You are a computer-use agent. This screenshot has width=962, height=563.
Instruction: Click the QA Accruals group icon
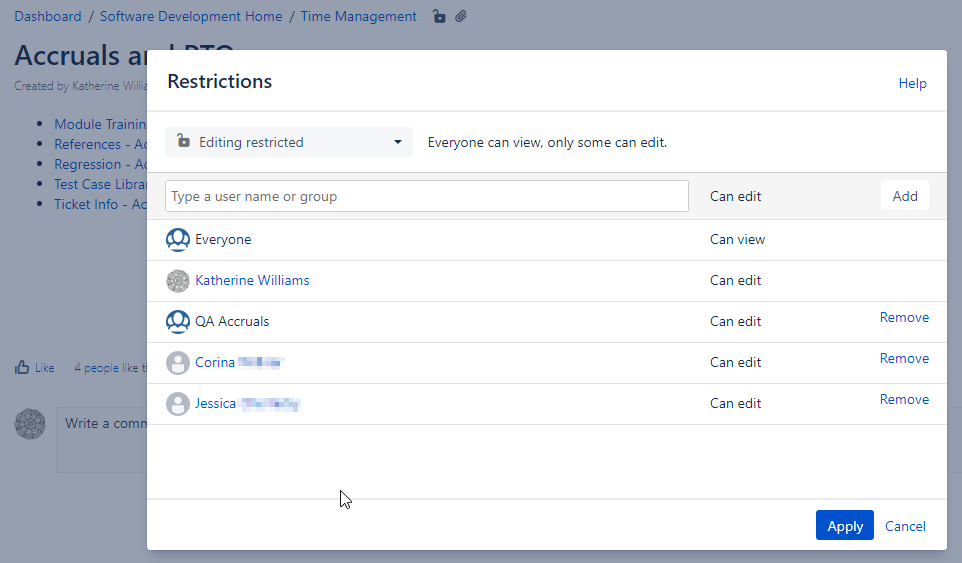click(178, 321)
